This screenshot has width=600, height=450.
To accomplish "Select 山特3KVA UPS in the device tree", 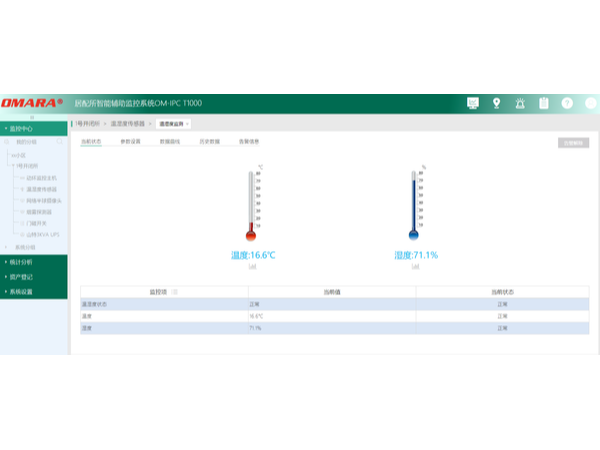I will [43, 232].
